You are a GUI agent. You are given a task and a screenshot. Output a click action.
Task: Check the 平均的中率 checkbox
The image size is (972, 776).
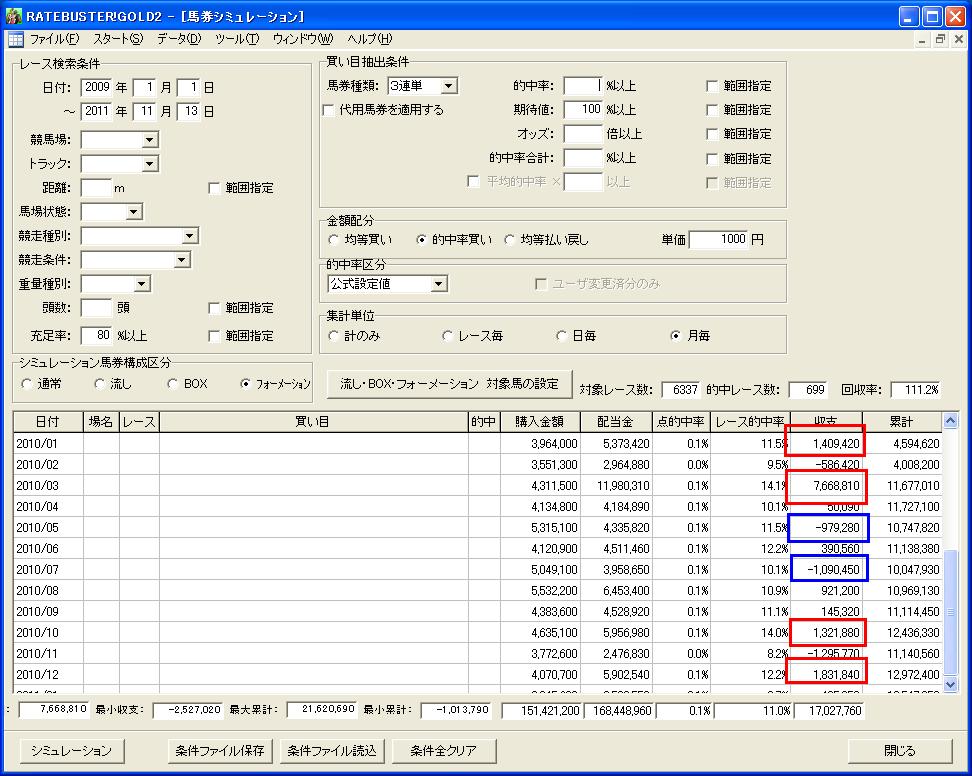(x=473, y=182)
